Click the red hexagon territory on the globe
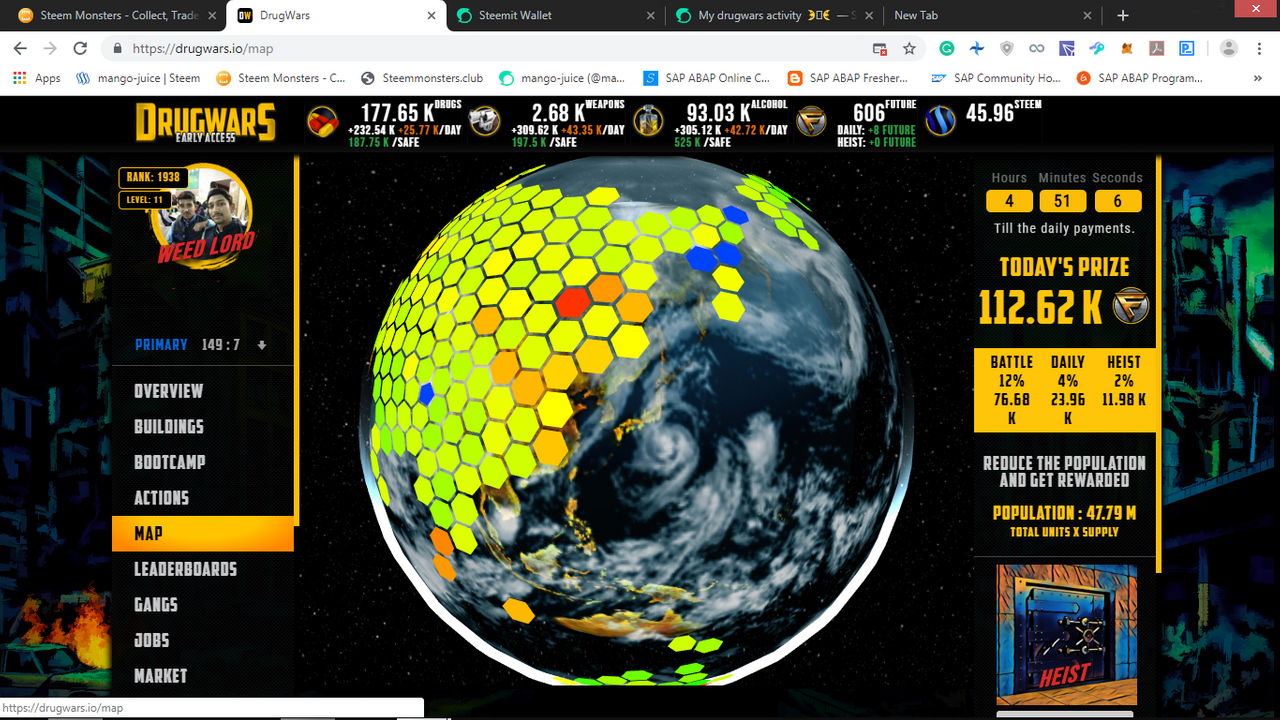 [x=574, y=301]
